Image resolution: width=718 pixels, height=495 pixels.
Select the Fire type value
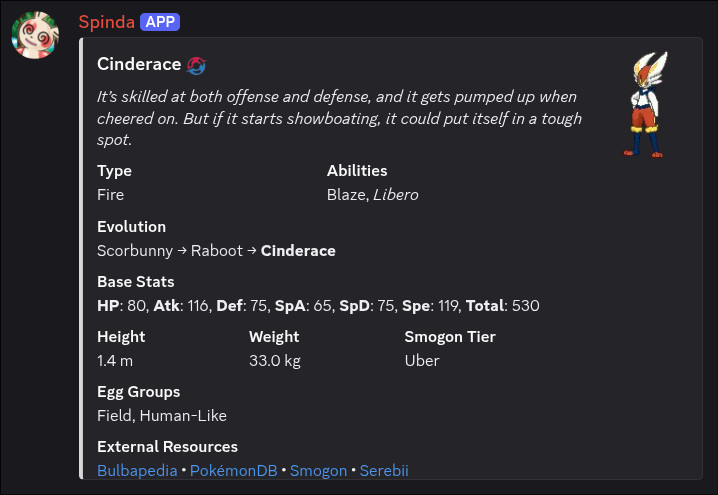[110, 195]
